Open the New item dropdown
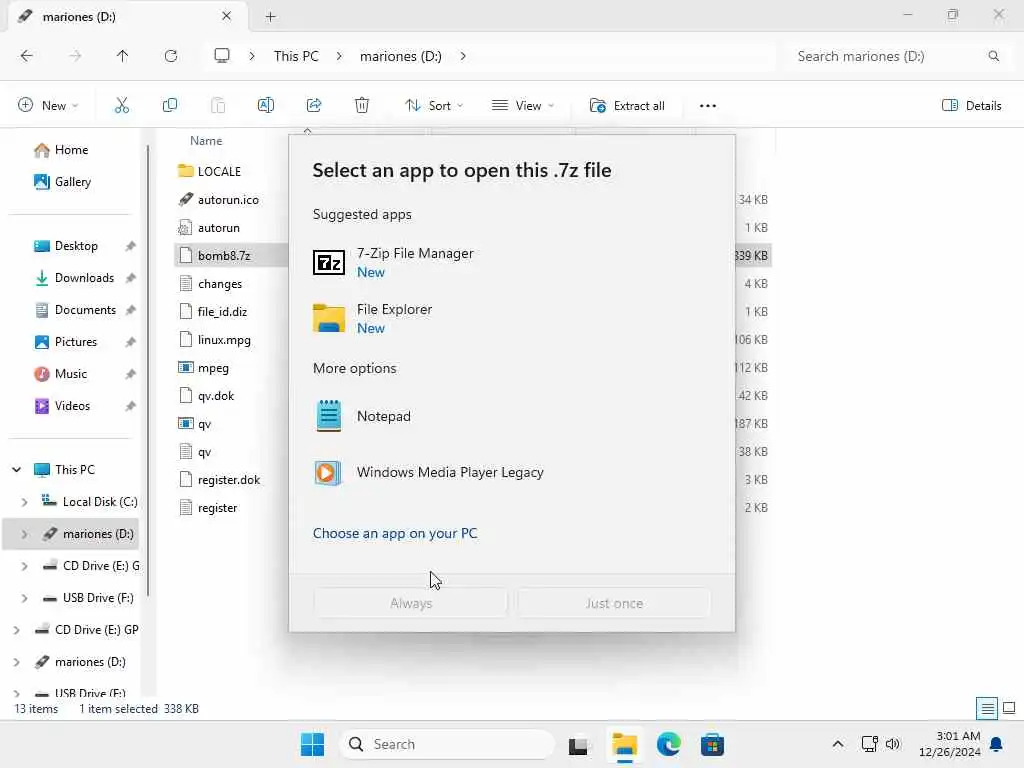Screen dimensions: 1024x768 48,105
